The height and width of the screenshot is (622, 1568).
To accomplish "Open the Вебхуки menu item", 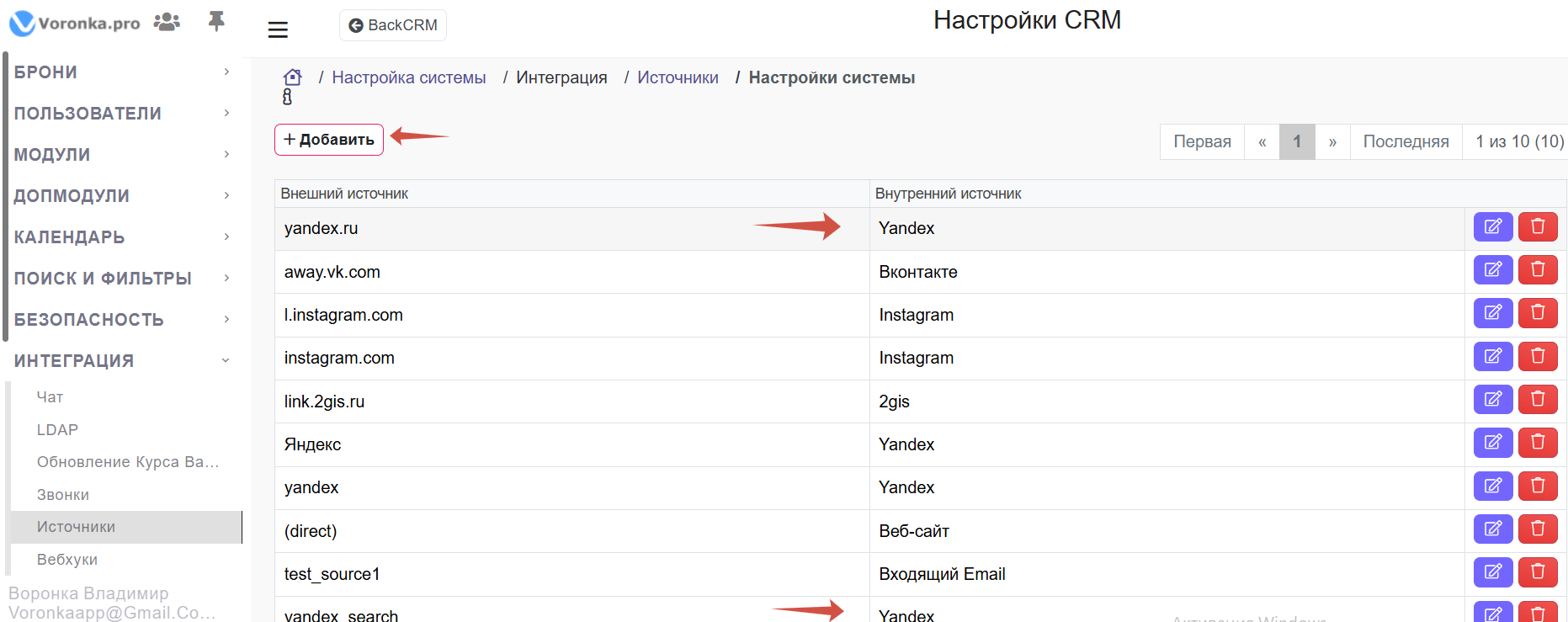I will [x=67, y=560].
